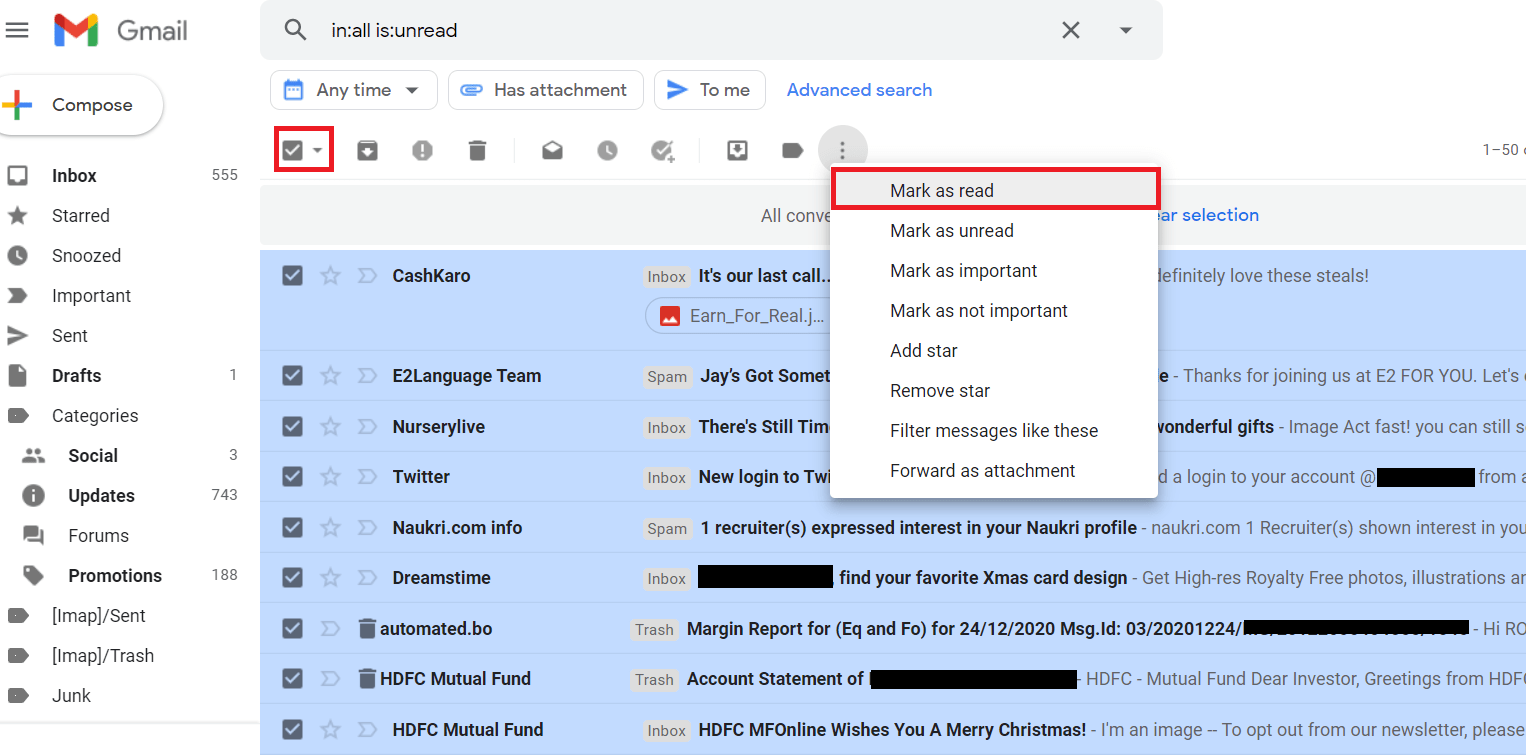Click the Advanced search link
1526x755 pixels.
[x=858, y=89]
